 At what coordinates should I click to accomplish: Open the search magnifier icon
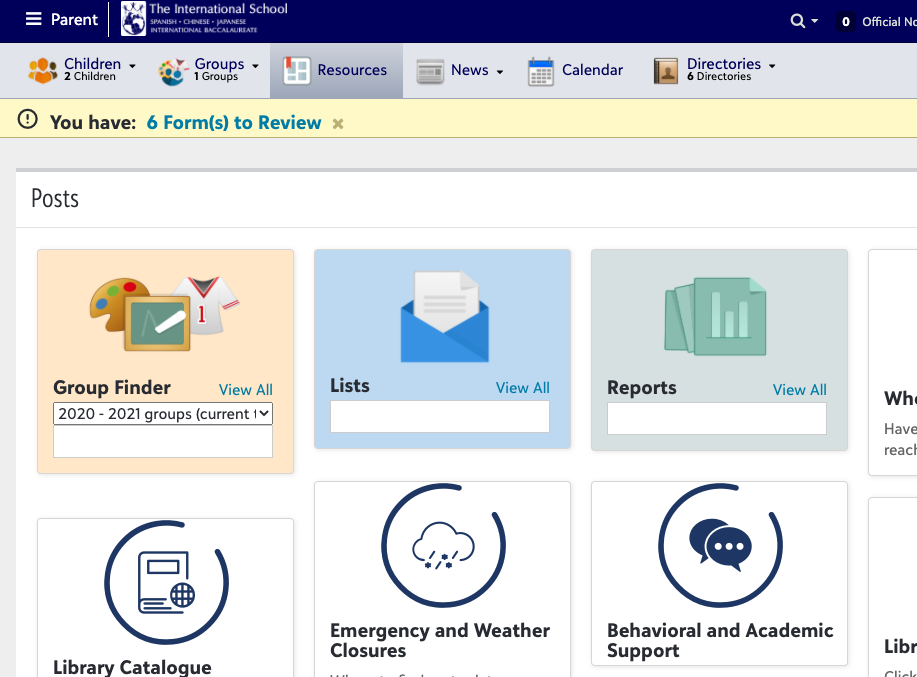pos(797,21)
